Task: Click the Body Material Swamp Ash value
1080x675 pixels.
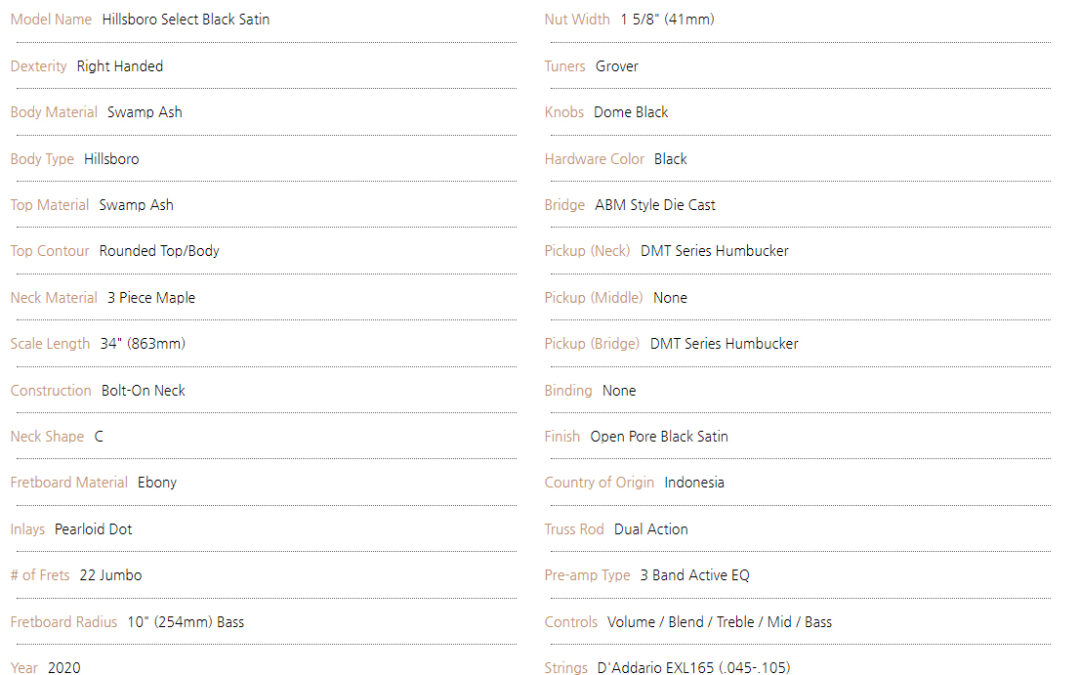Action: coord(145,112)
